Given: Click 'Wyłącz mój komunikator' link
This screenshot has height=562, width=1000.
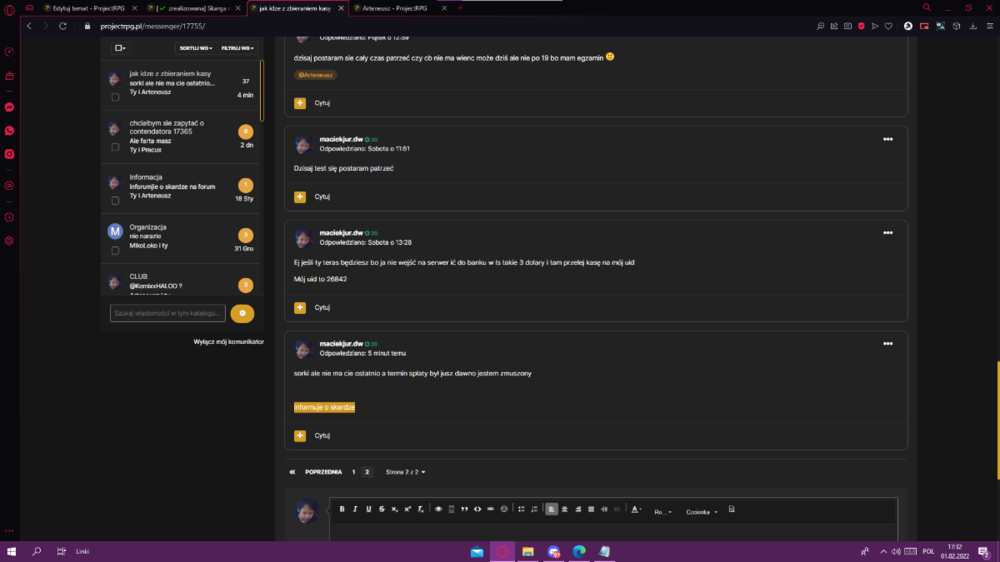Looking at the screenshot, I should tap(228, 342).
